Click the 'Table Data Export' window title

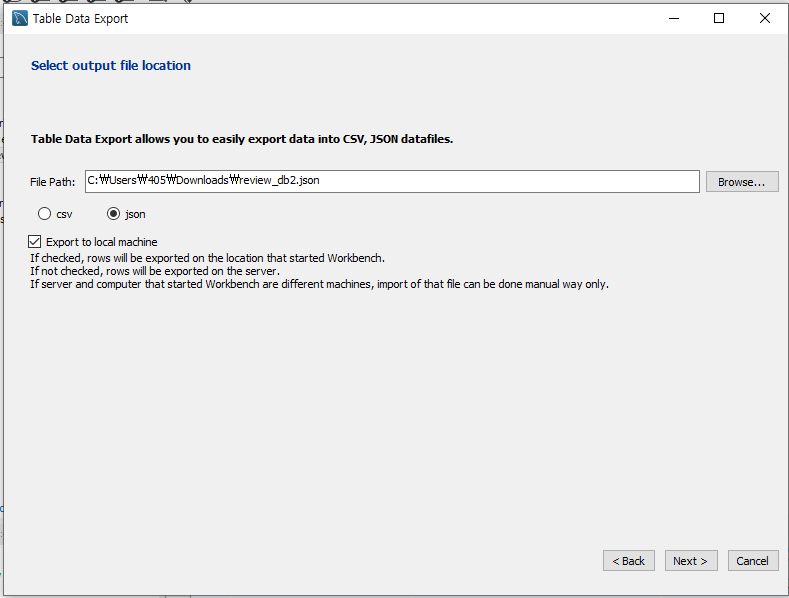81,19
